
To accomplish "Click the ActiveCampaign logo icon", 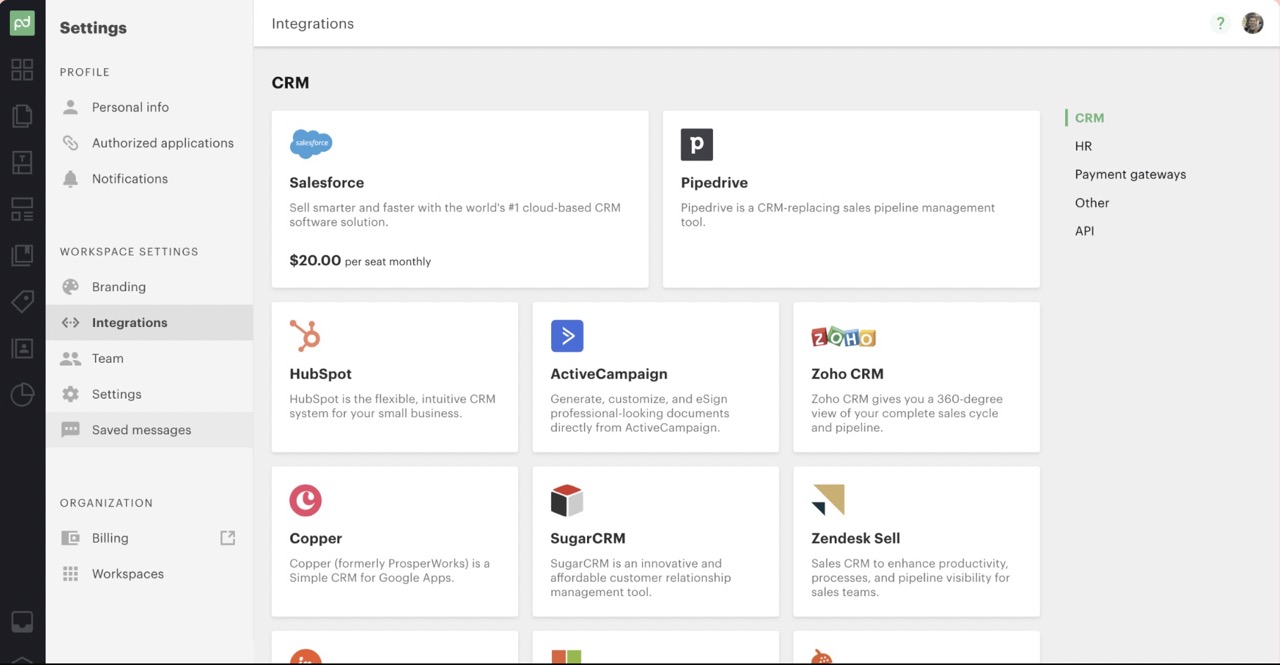I will pyautogui.click(x=567, y=336).
